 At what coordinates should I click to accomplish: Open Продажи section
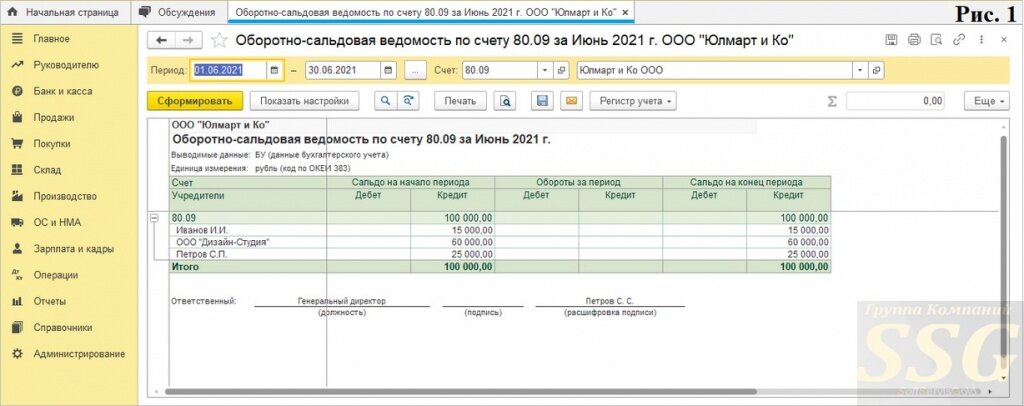point(69,117)
